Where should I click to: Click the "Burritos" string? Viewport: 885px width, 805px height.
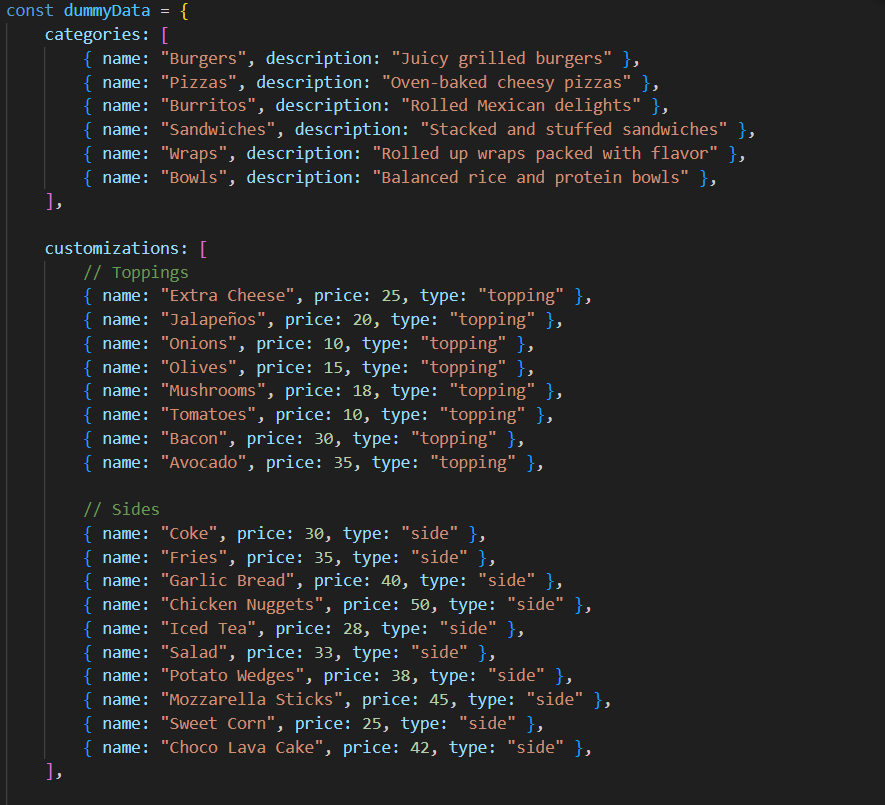208,106
